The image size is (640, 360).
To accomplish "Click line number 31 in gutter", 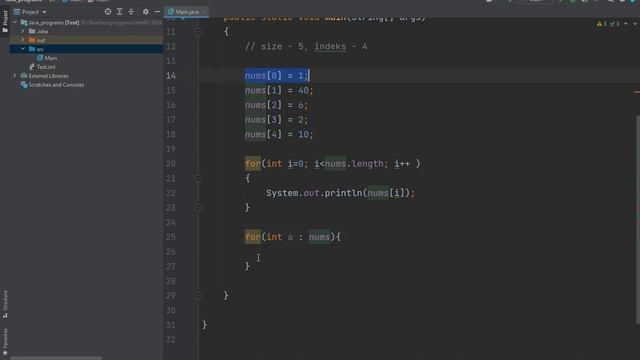I will tap(171, 325).
